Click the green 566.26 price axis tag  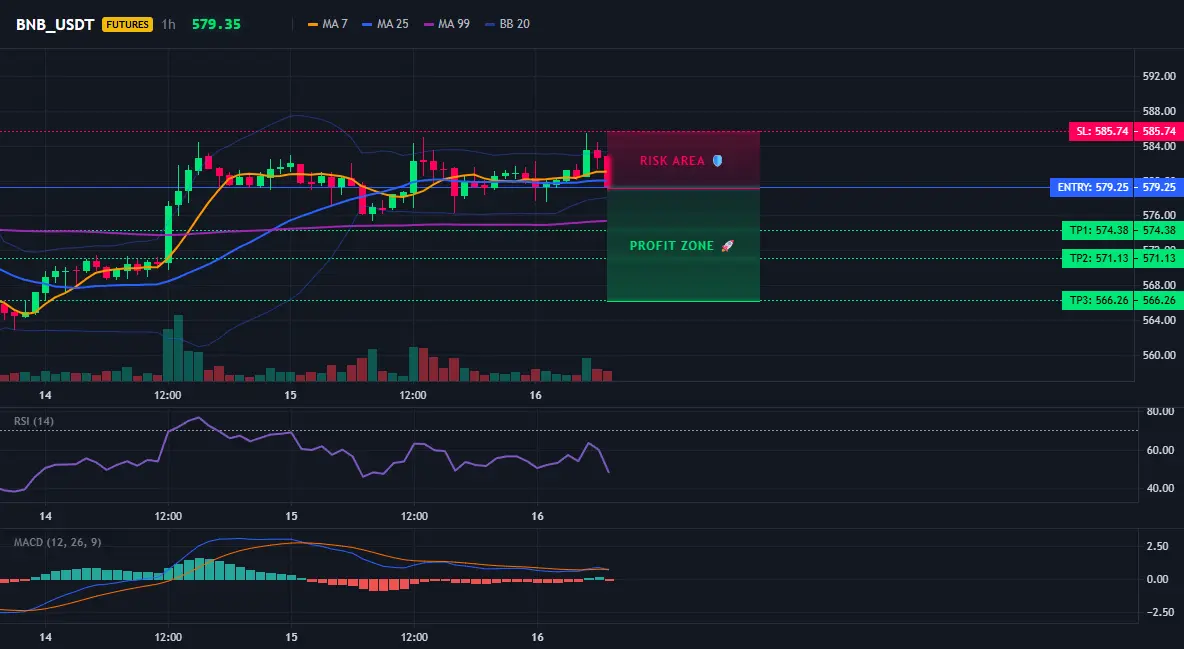[x=1159, y=301]
